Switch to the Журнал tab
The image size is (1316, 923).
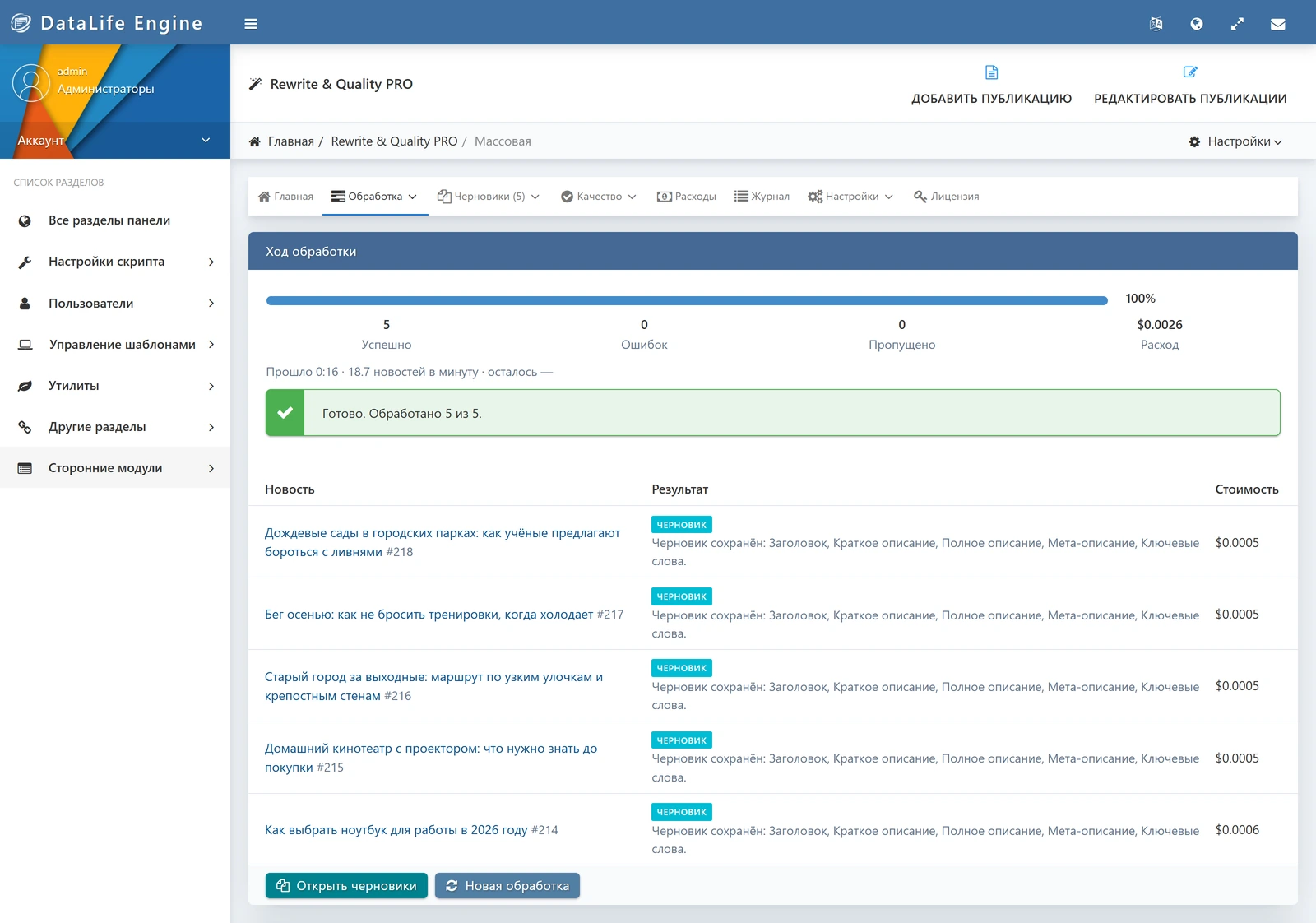pyautogui.click(x=762, y=197)
